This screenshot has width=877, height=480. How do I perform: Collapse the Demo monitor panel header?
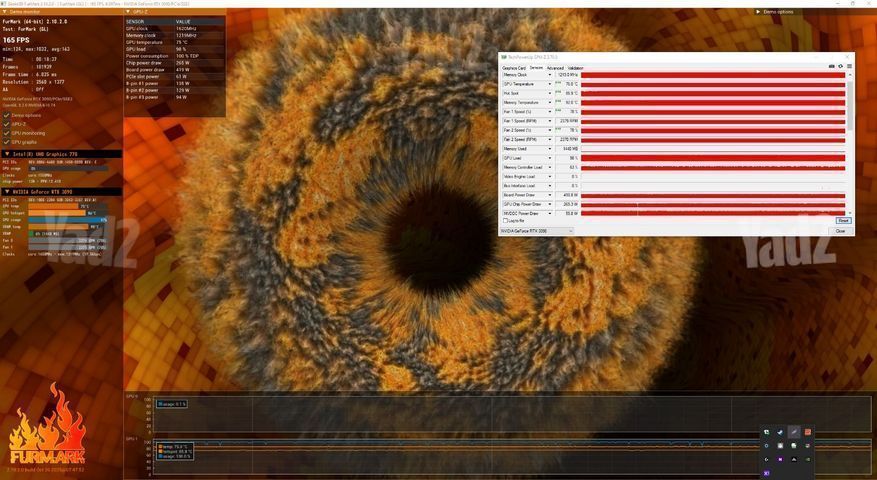(x=62, y=11)
